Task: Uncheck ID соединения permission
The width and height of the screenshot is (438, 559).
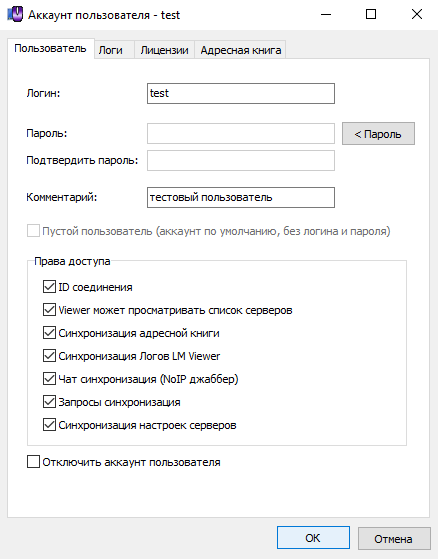Action: (49, 287)
